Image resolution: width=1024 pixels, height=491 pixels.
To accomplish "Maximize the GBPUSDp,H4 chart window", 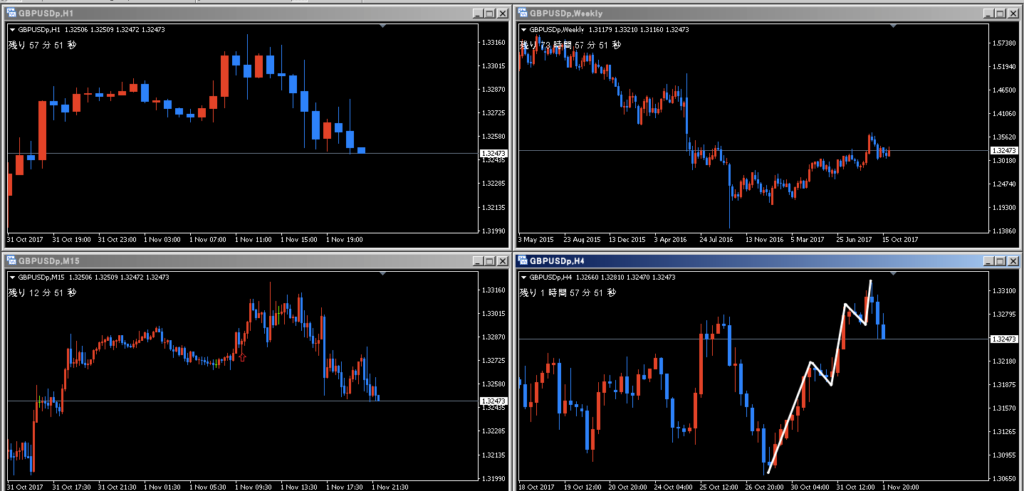I will coord(1001,260).
